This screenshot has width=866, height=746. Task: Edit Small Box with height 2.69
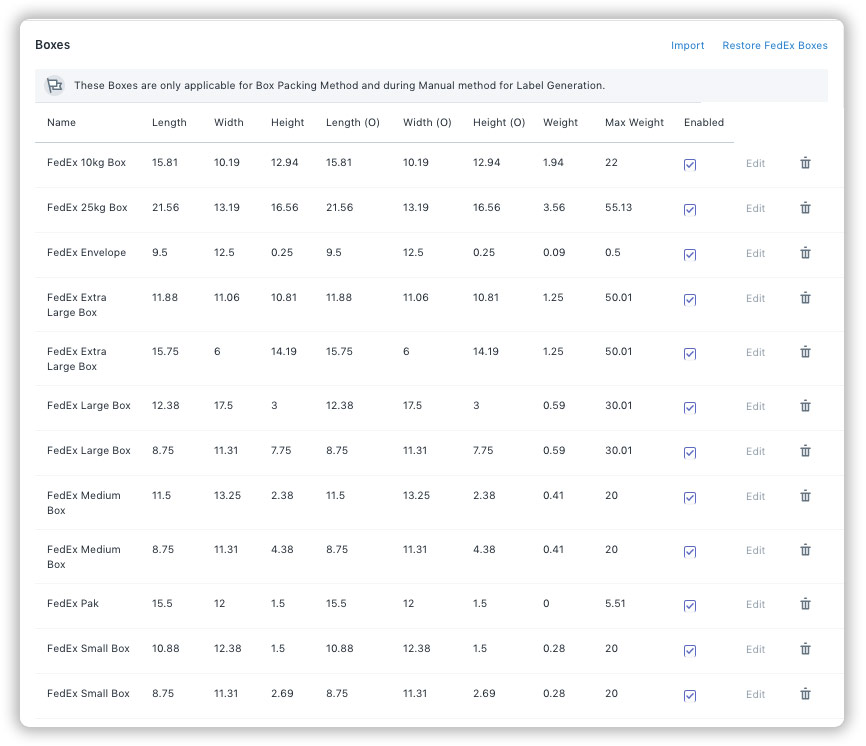click(x=755, y=695)
